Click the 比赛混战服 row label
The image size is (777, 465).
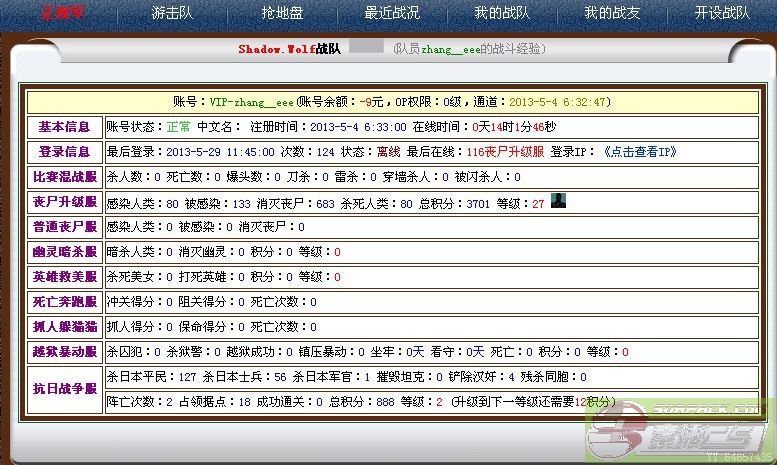click(64, 177)
